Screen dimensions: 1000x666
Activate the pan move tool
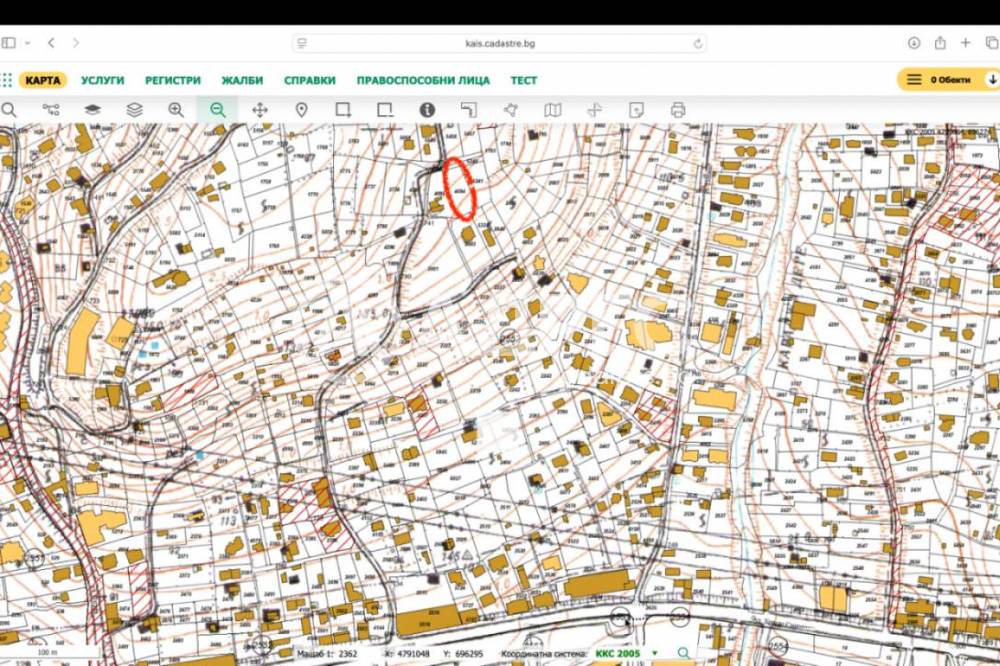coord(260,110)
